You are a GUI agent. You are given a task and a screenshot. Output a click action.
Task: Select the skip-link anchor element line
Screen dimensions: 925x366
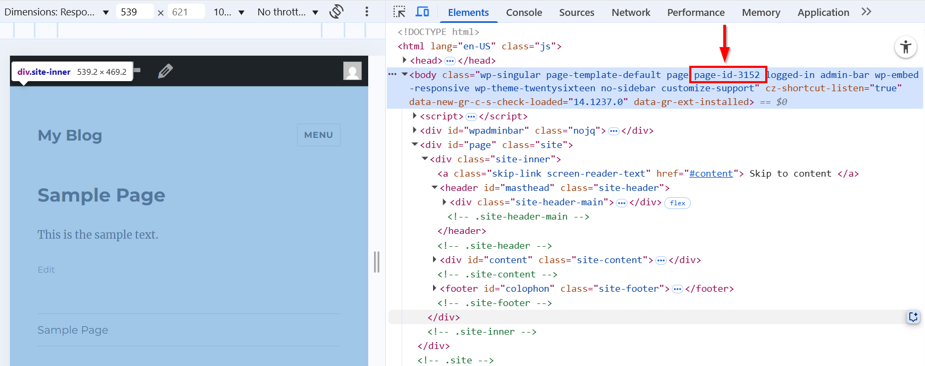click(x=648, y=174)
